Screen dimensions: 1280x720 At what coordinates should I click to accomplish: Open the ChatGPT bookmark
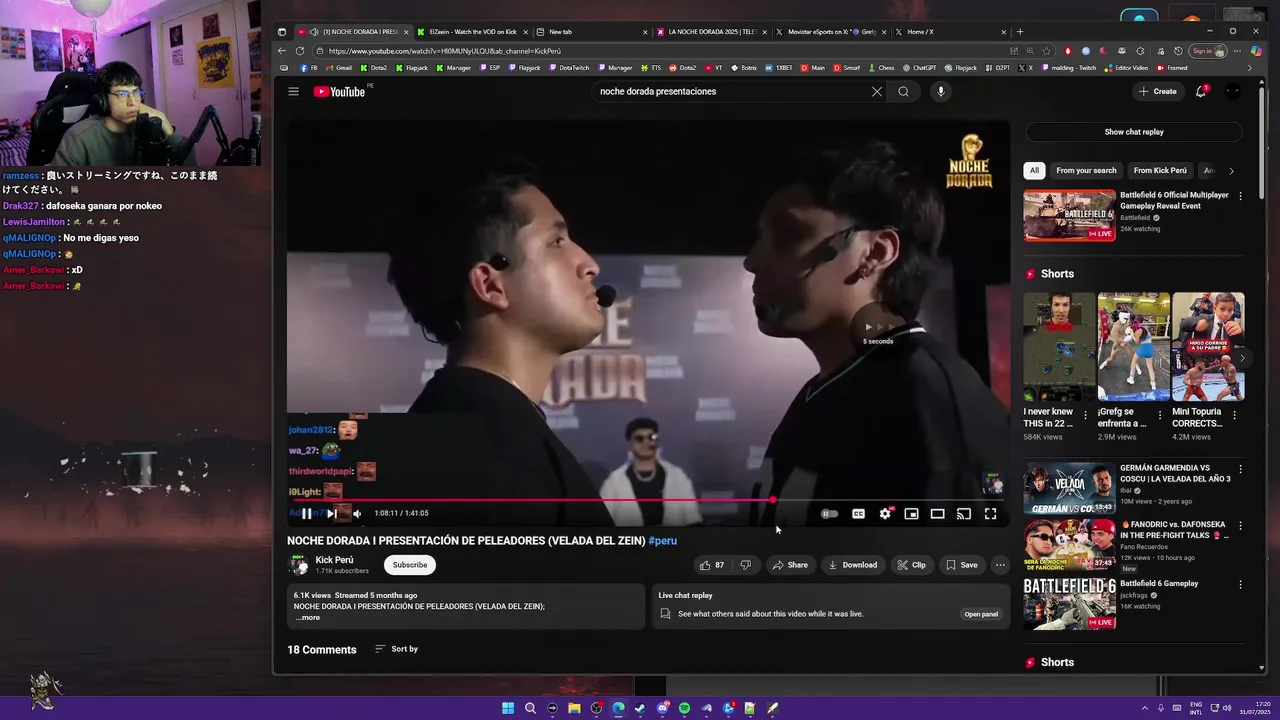tap(919, 68)
